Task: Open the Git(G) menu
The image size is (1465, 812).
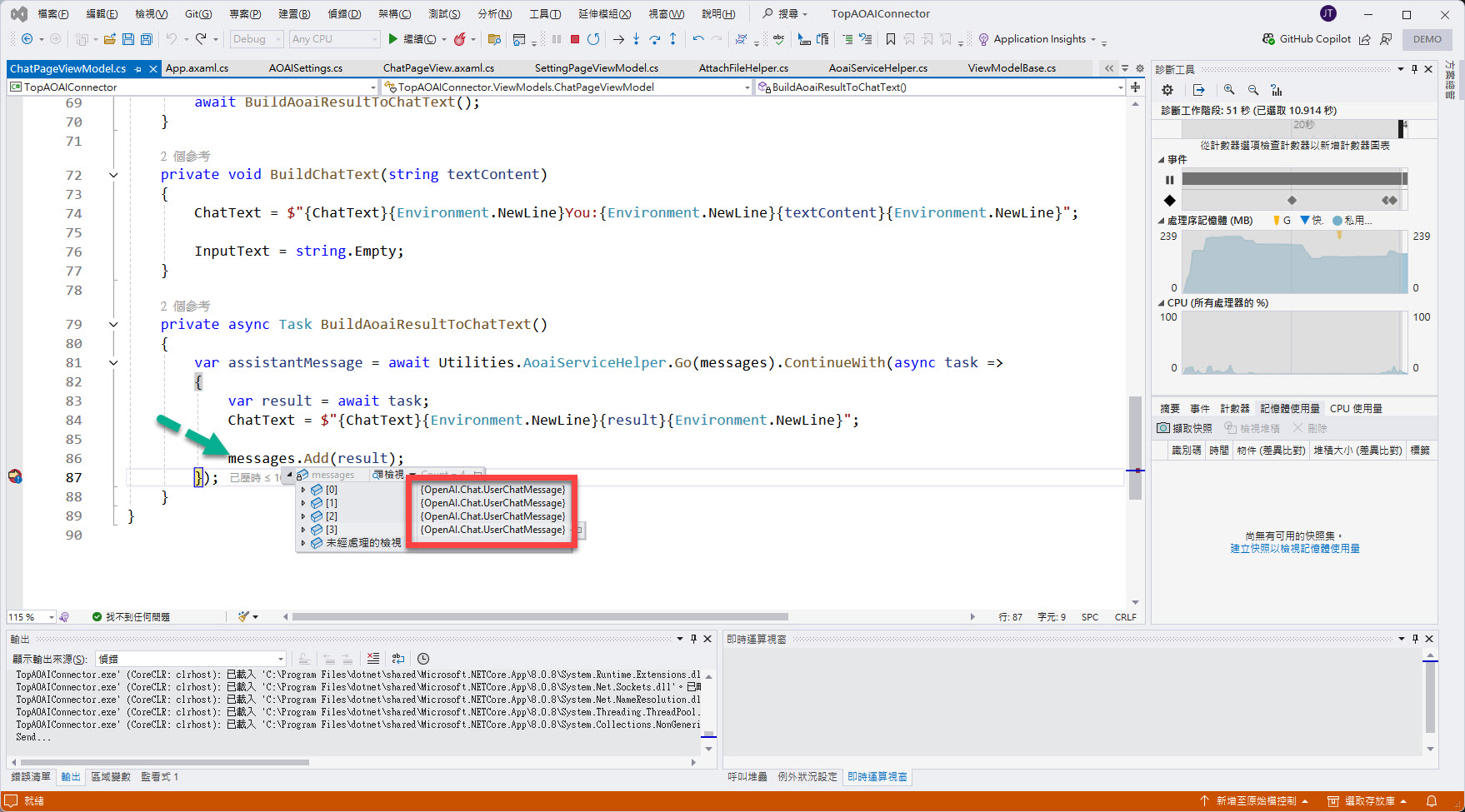Action: click(x=198, y=14)
